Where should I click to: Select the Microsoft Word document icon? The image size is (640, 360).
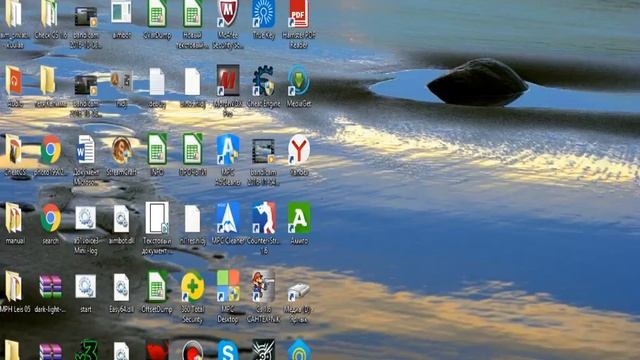click(x=86, y=149)
